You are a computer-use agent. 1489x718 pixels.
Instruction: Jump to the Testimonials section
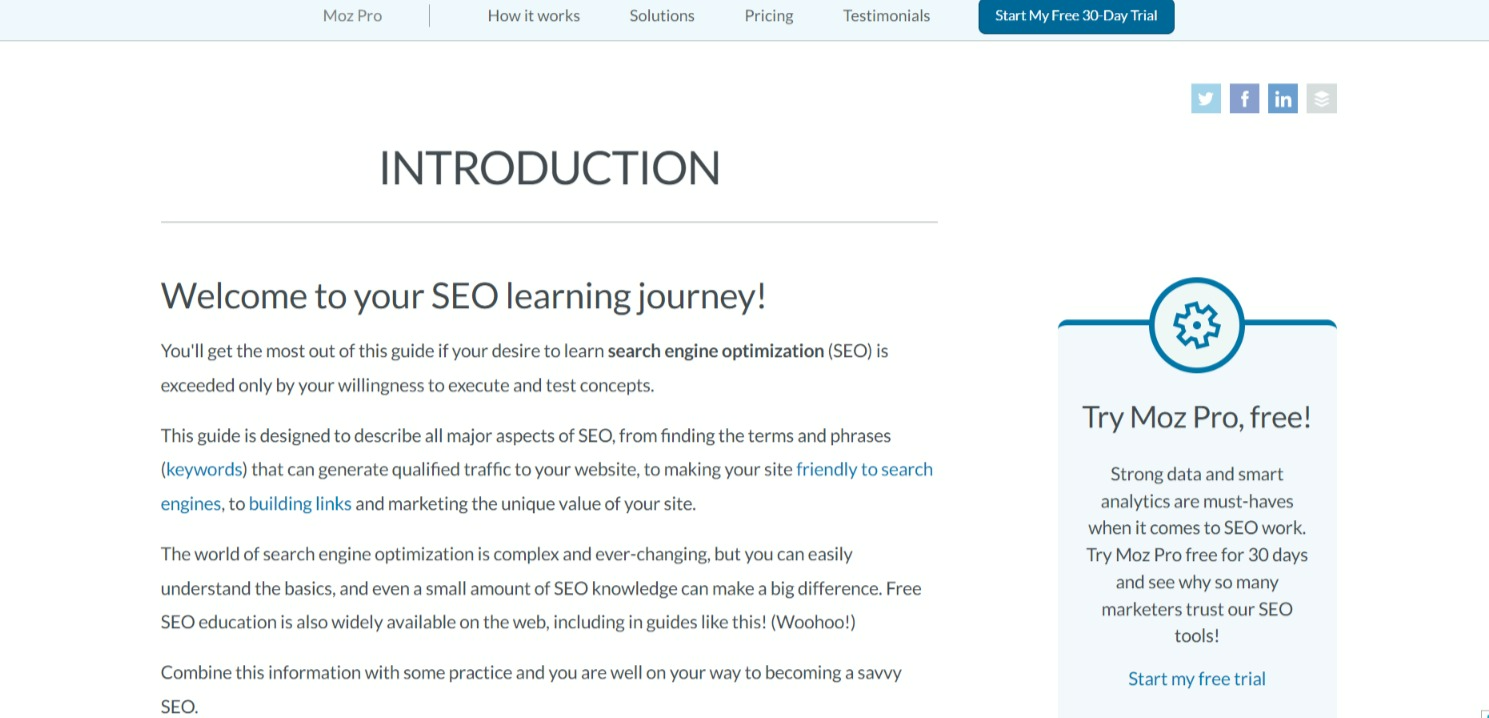coord(886,16)
